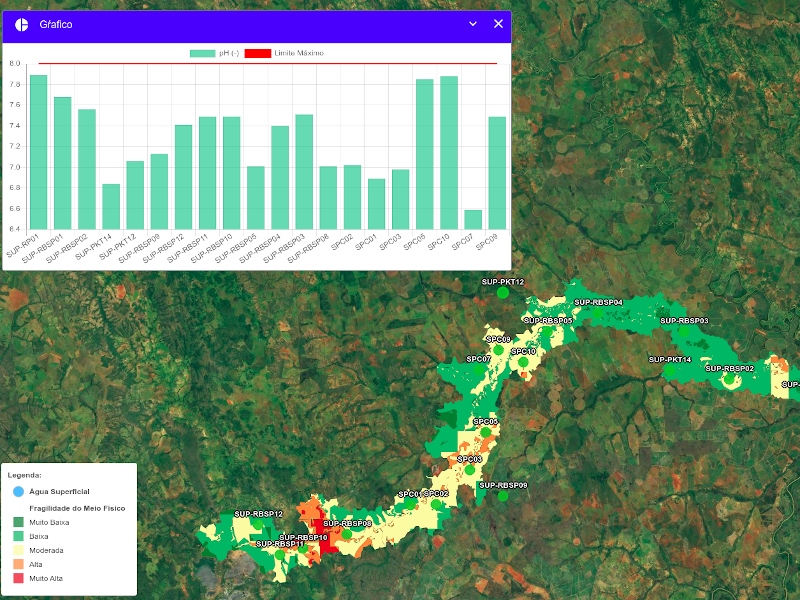Image resolution: width=800 pixels, height=600 pixels.
Task: Close the Gráfico chart panel
Action: click(498, 24)
